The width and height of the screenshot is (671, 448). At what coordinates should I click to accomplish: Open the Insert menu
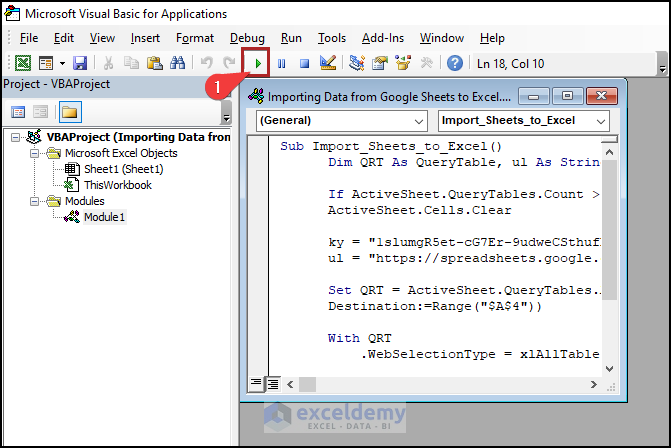click(x=145, y=38)
